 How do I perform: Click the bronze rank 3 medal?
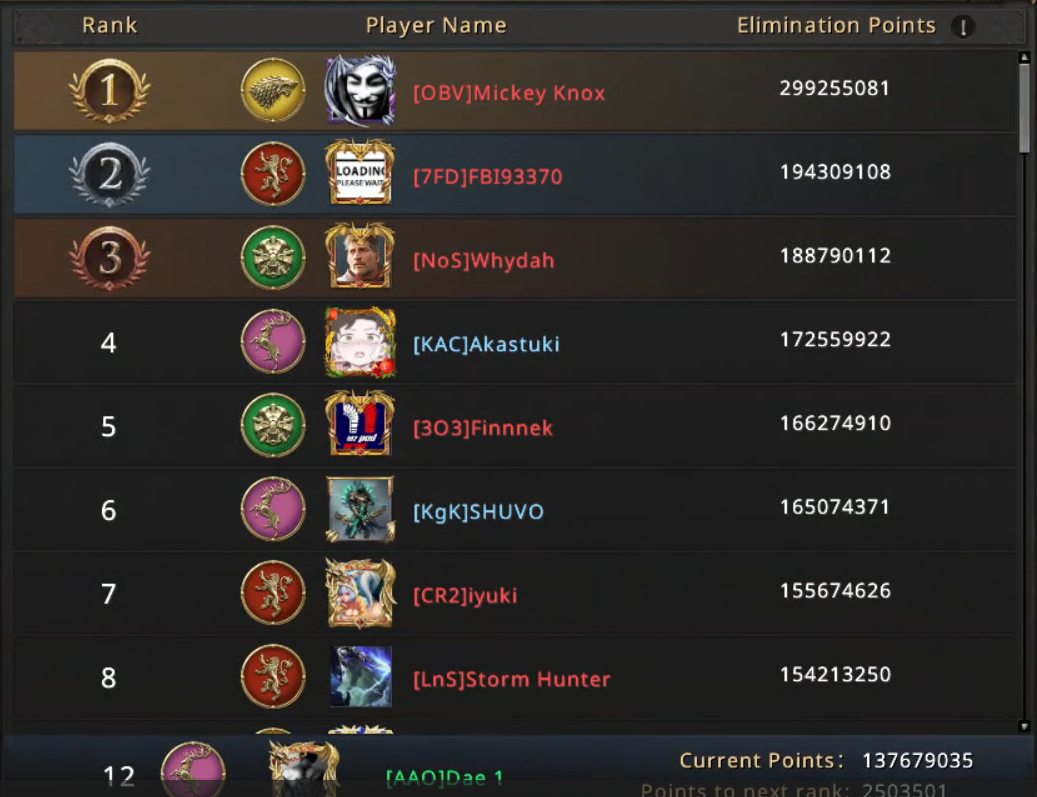point(110,259)
